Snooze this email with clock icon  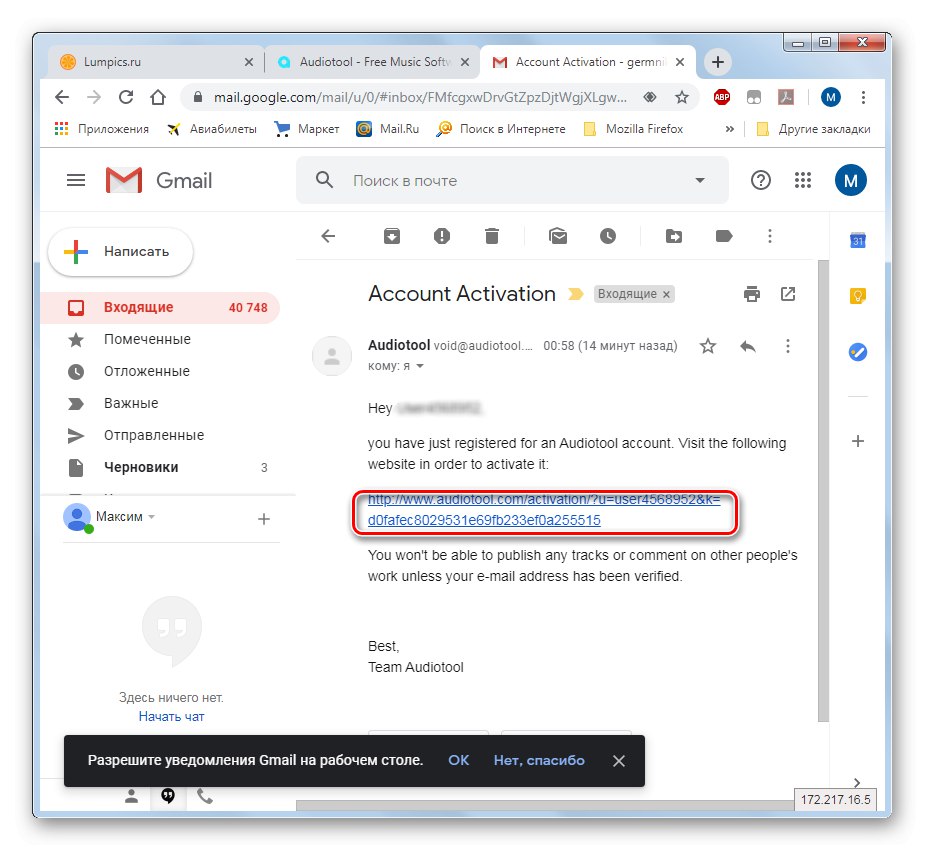[608, 236]
